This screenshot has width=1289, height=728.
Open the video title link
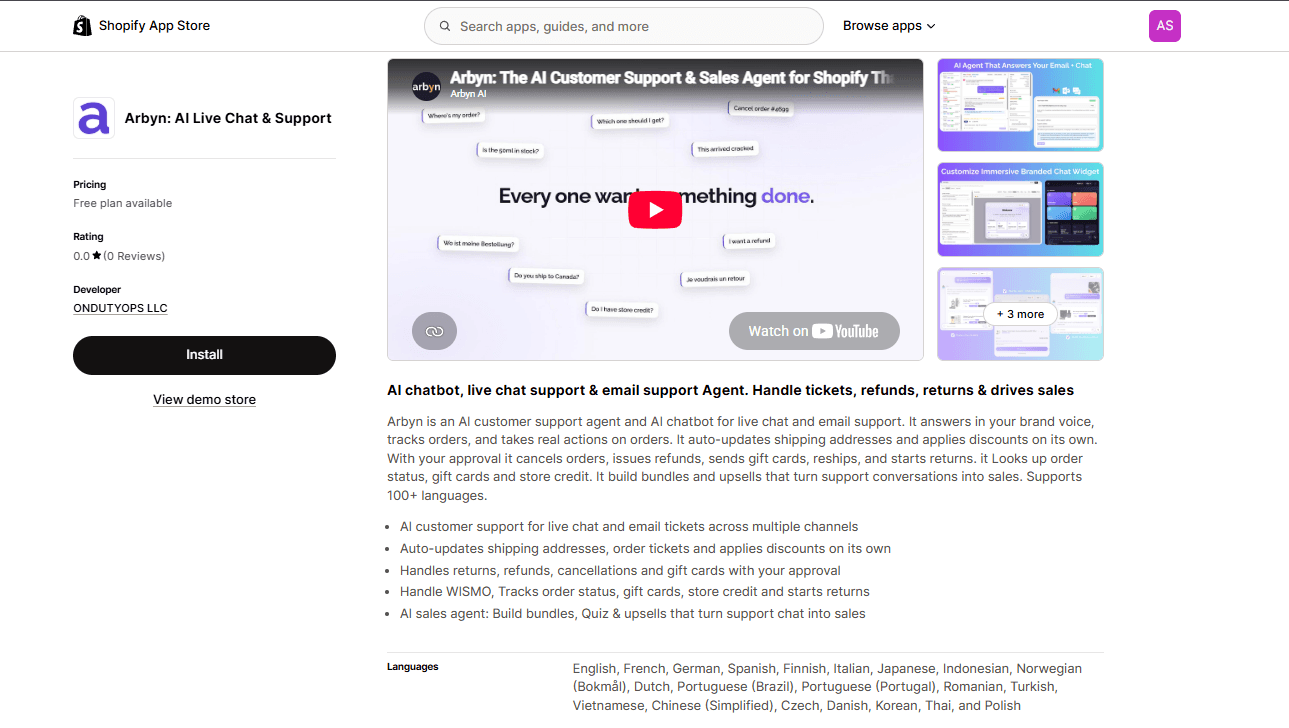672,77
